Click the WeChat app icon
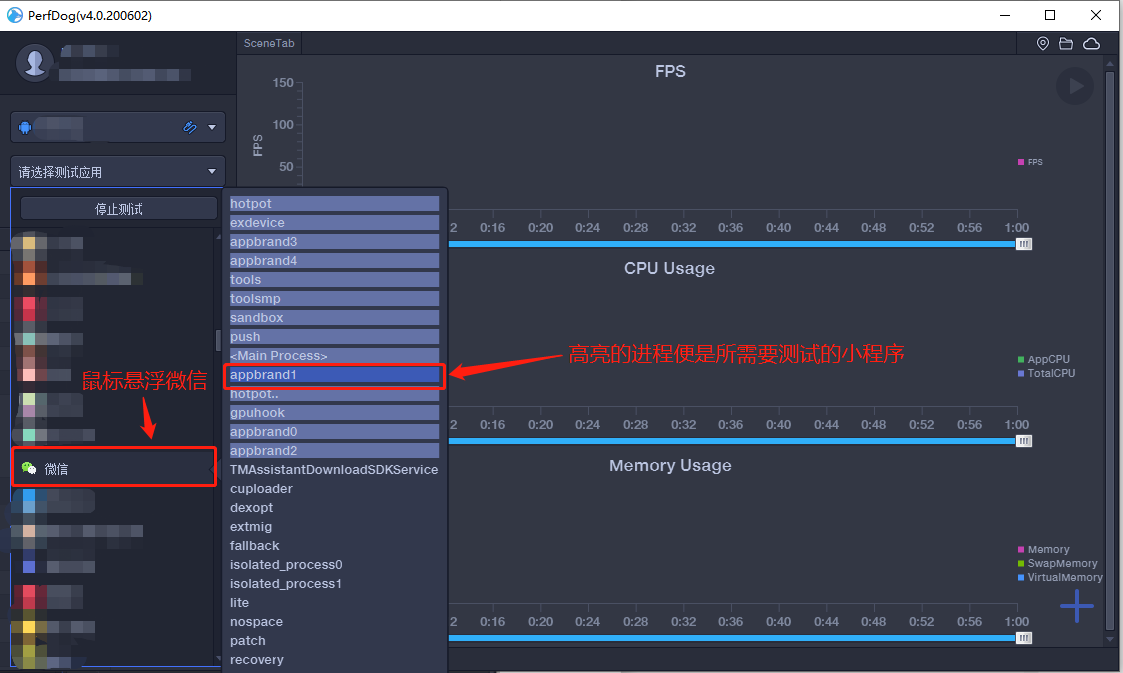This screenshot has height=673, width=1123. click(29, 468)
